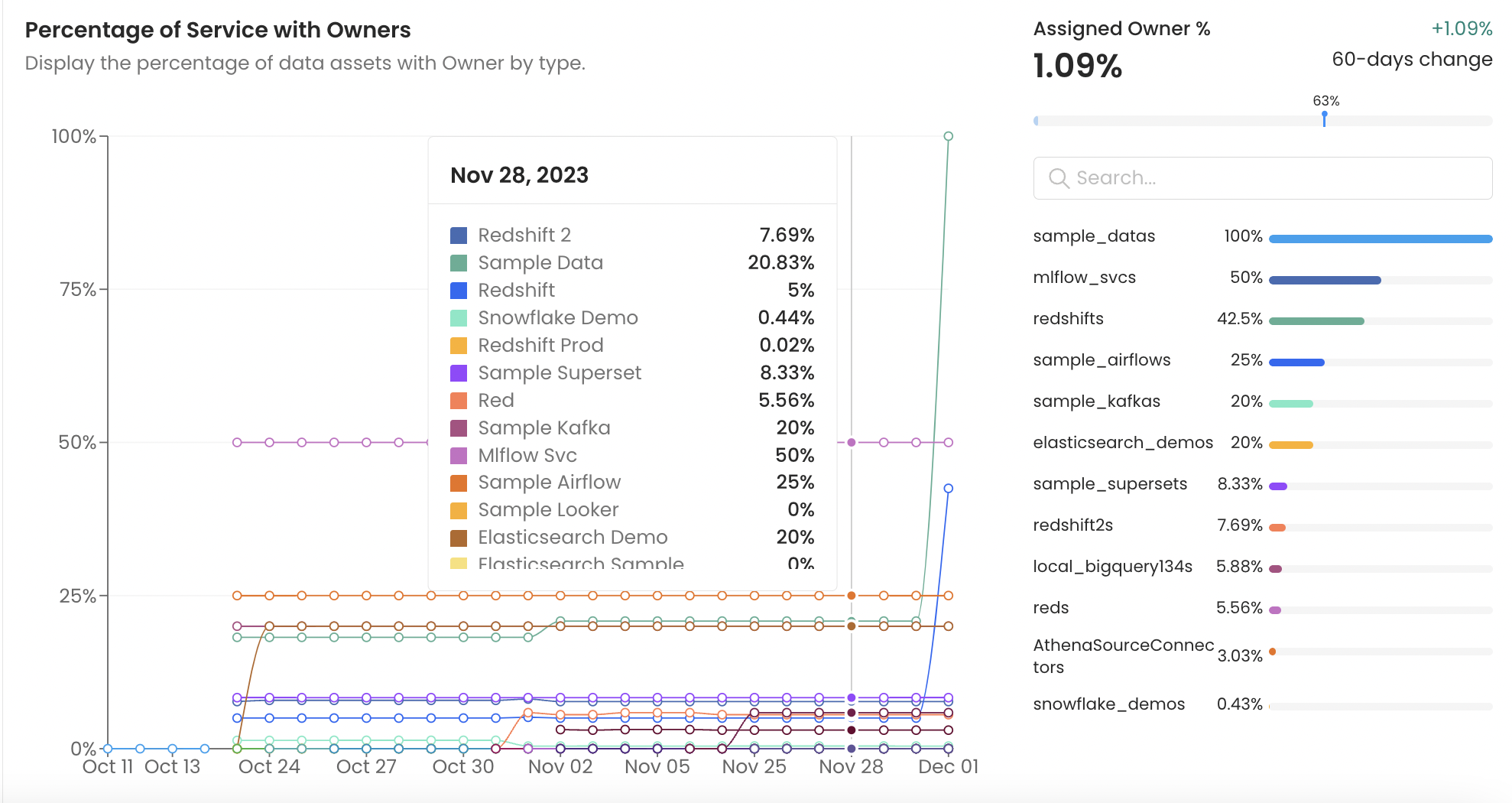Open the elasticsearch_demos entry
Viewport: 1512px width, 803px height.
click(1122, 443)
